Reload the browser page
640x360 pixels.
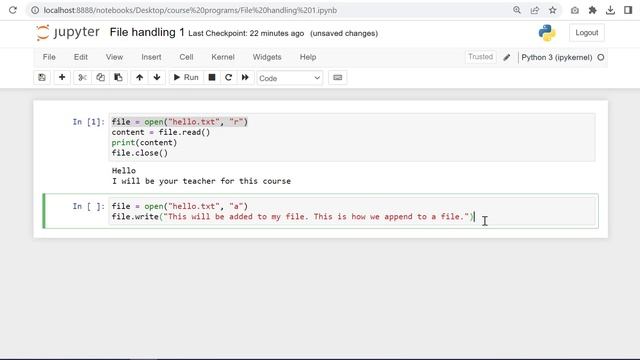[x=13, y=10]
